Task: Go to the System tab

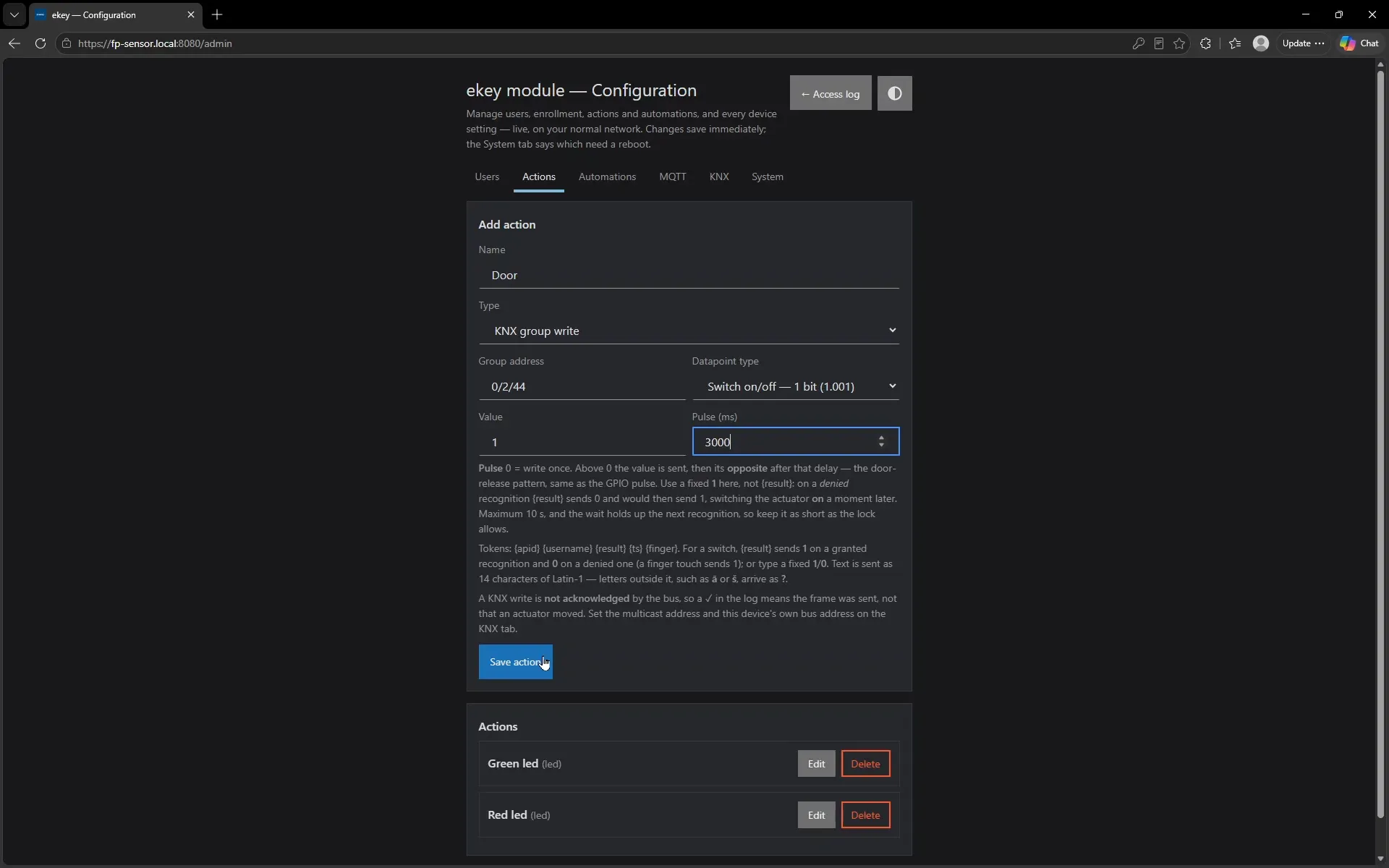Action: click(768, 176)
